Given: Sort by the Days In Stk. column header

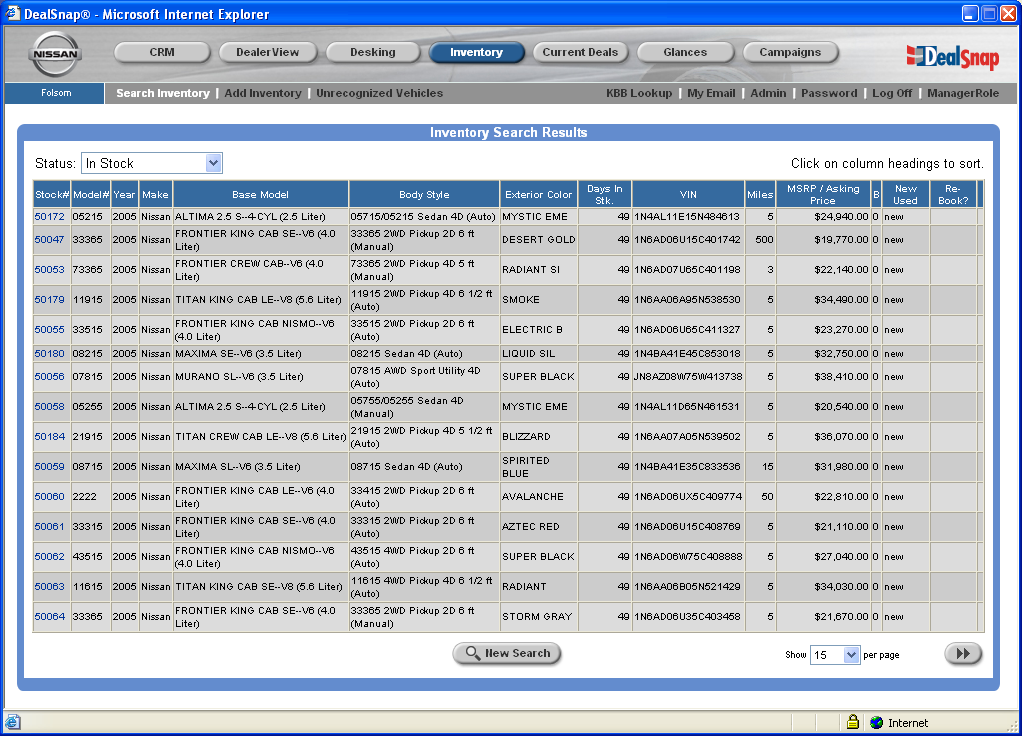Looking at the screenshot, I should (604, 195).
